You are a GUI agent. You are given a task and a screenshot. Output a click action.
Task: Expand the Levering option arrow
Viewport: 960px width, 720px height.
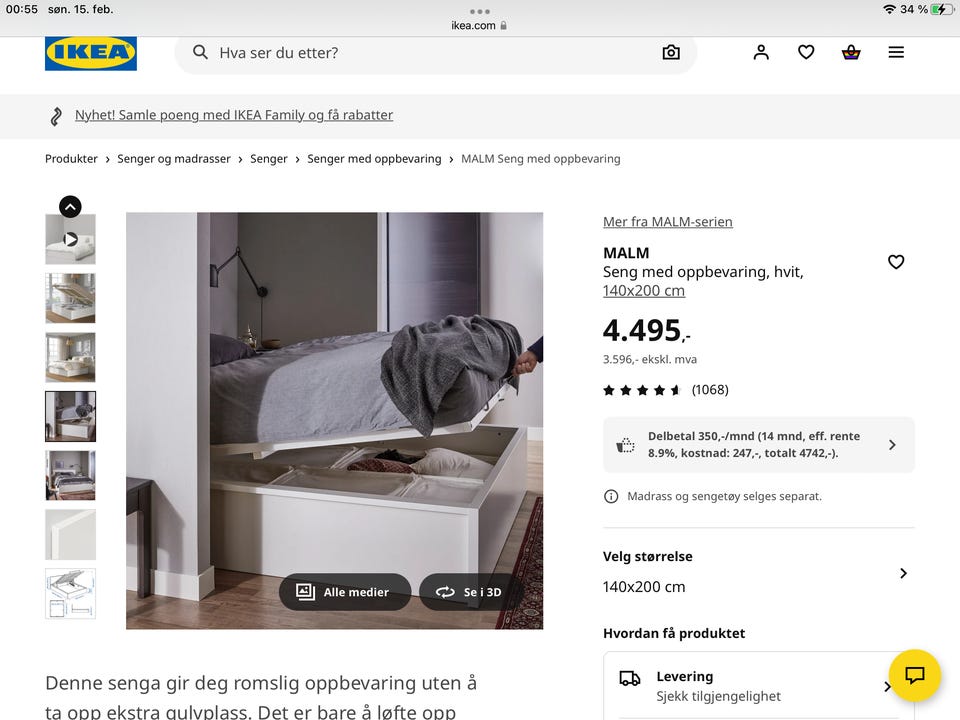[x=886, y=687]
